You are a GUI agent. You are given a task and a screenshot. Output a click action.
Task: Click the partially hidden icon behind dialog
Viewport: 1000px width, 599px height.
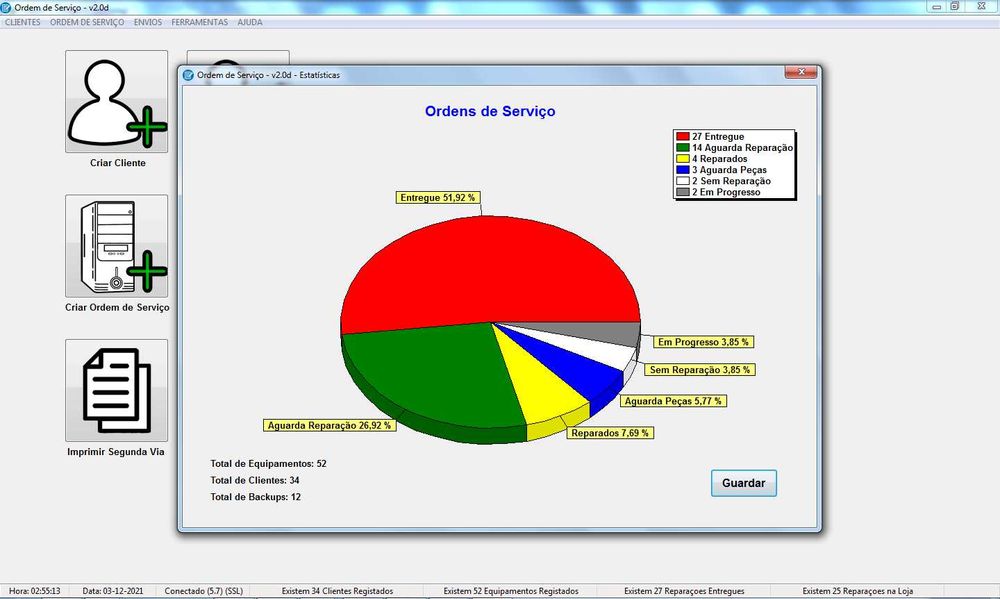click(238, 57)
